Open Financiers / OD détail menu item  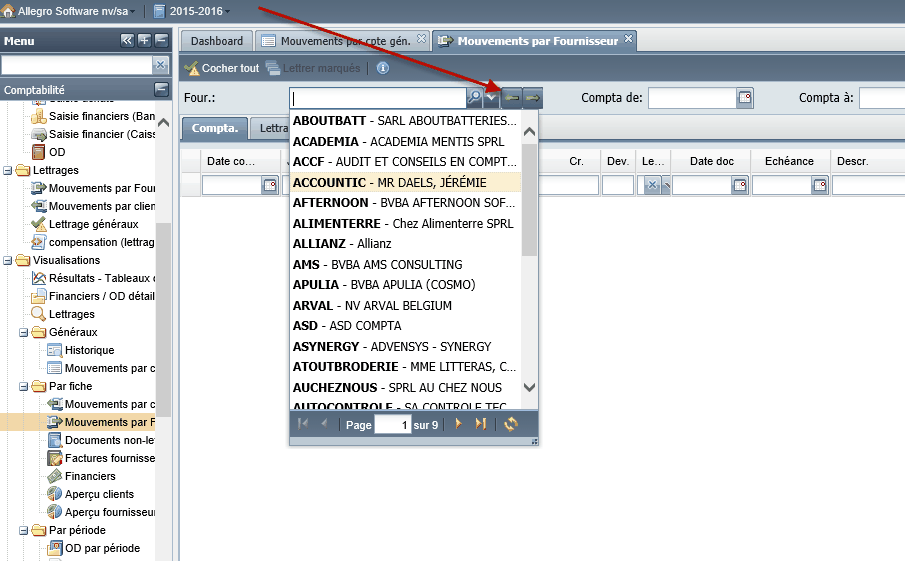[x=93, y=296]
